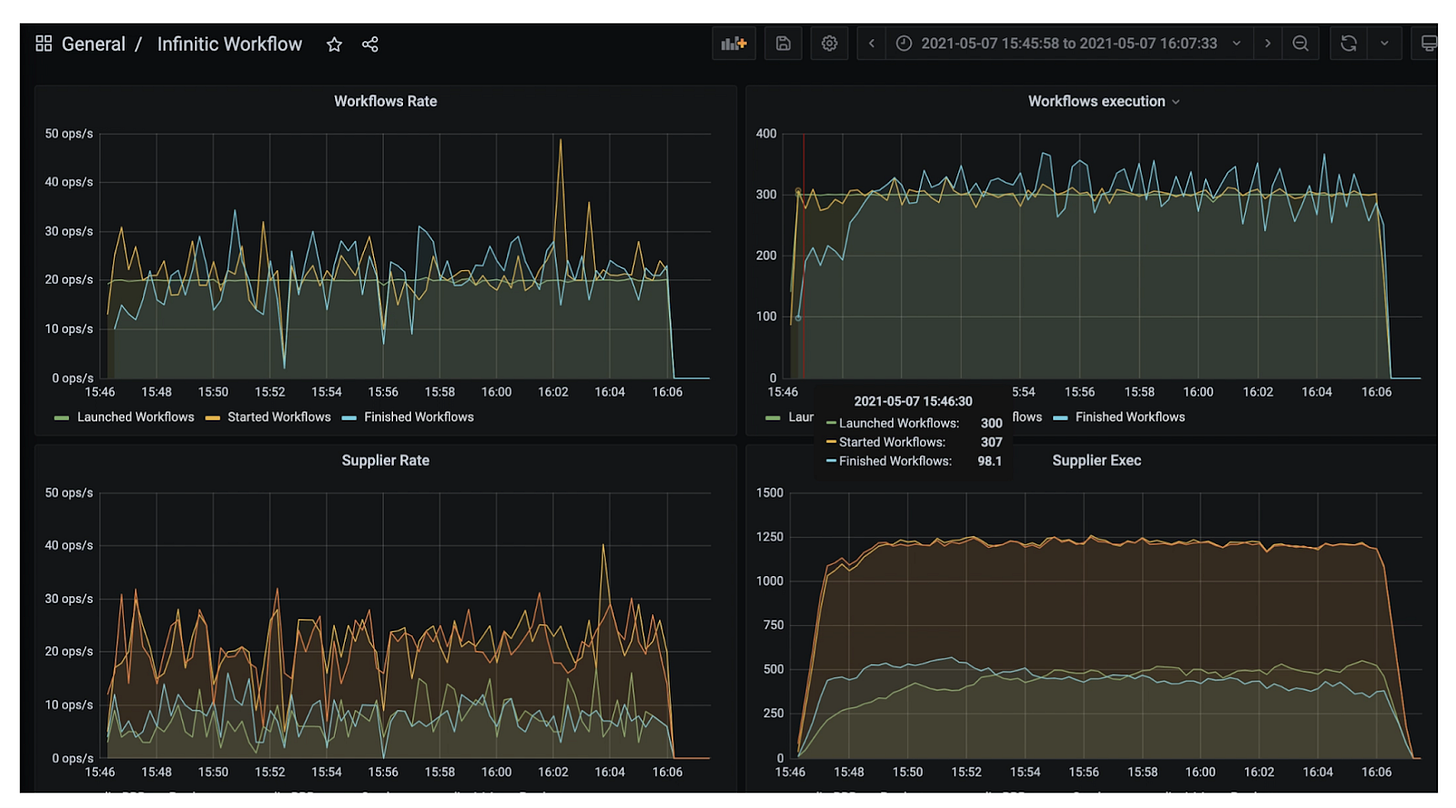Click the share dashboard icon
1456x808 pixels.
click(x=370, y=44)
